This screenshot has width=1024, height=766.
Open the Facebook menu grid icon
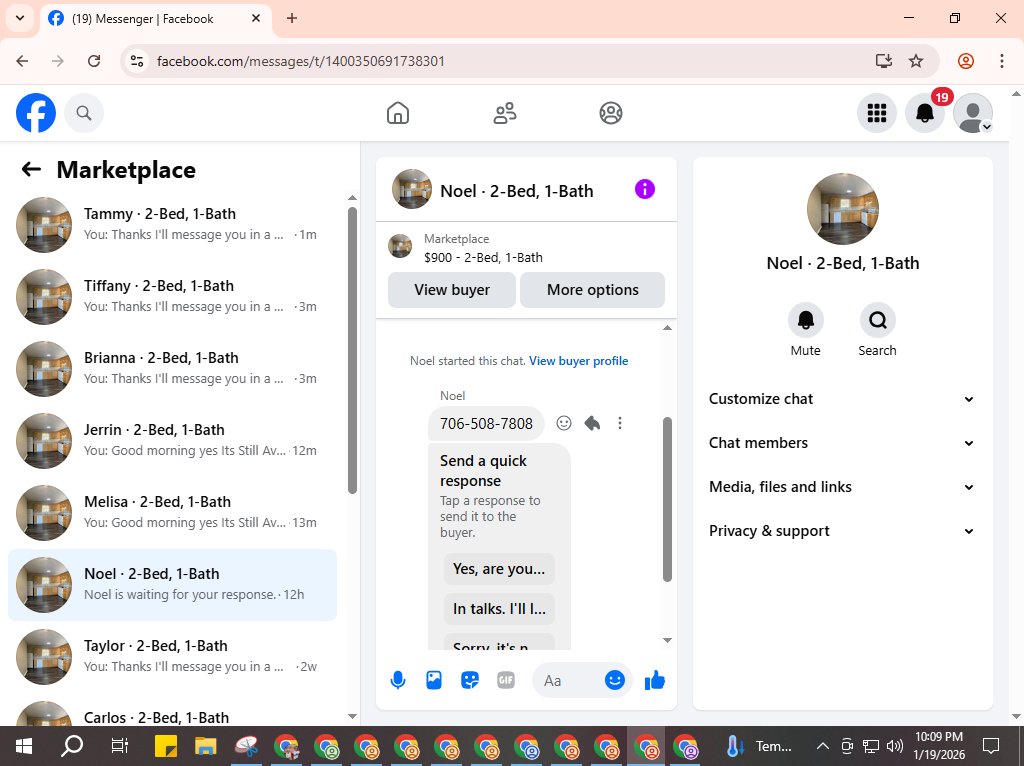(876, 113)
